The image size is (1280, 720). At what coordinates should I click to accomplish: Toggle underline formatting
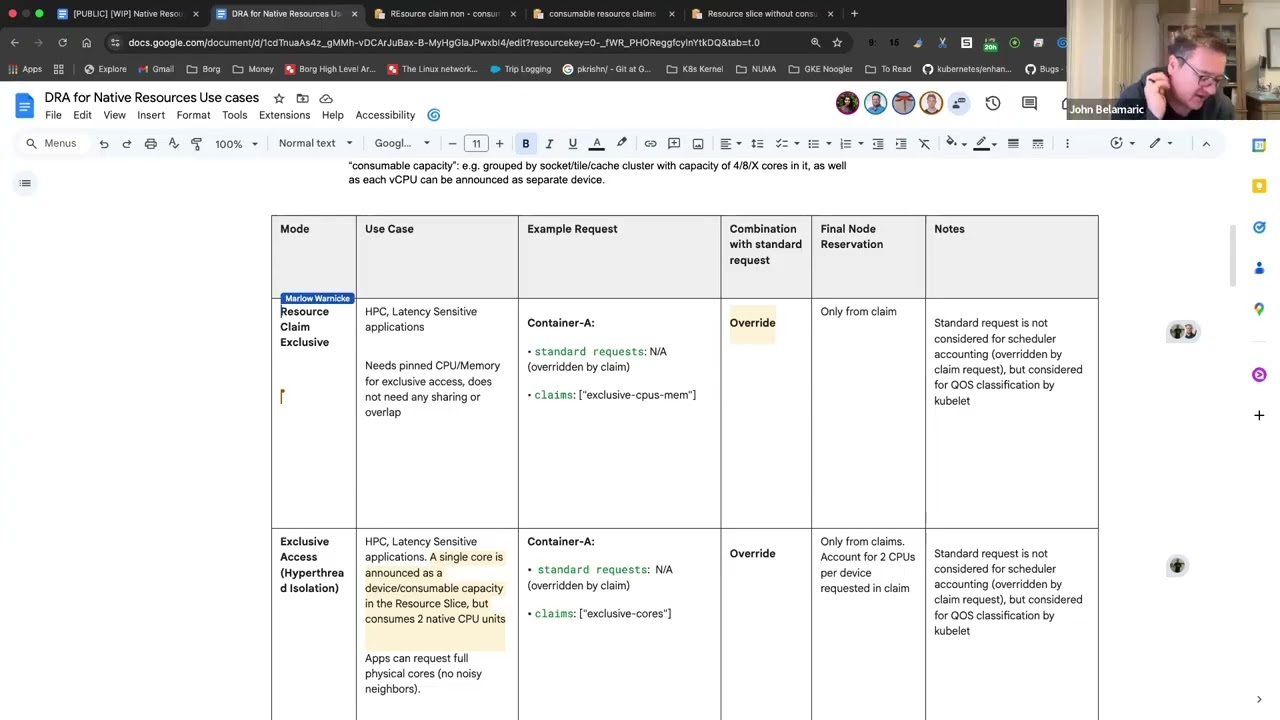point(572,144)
